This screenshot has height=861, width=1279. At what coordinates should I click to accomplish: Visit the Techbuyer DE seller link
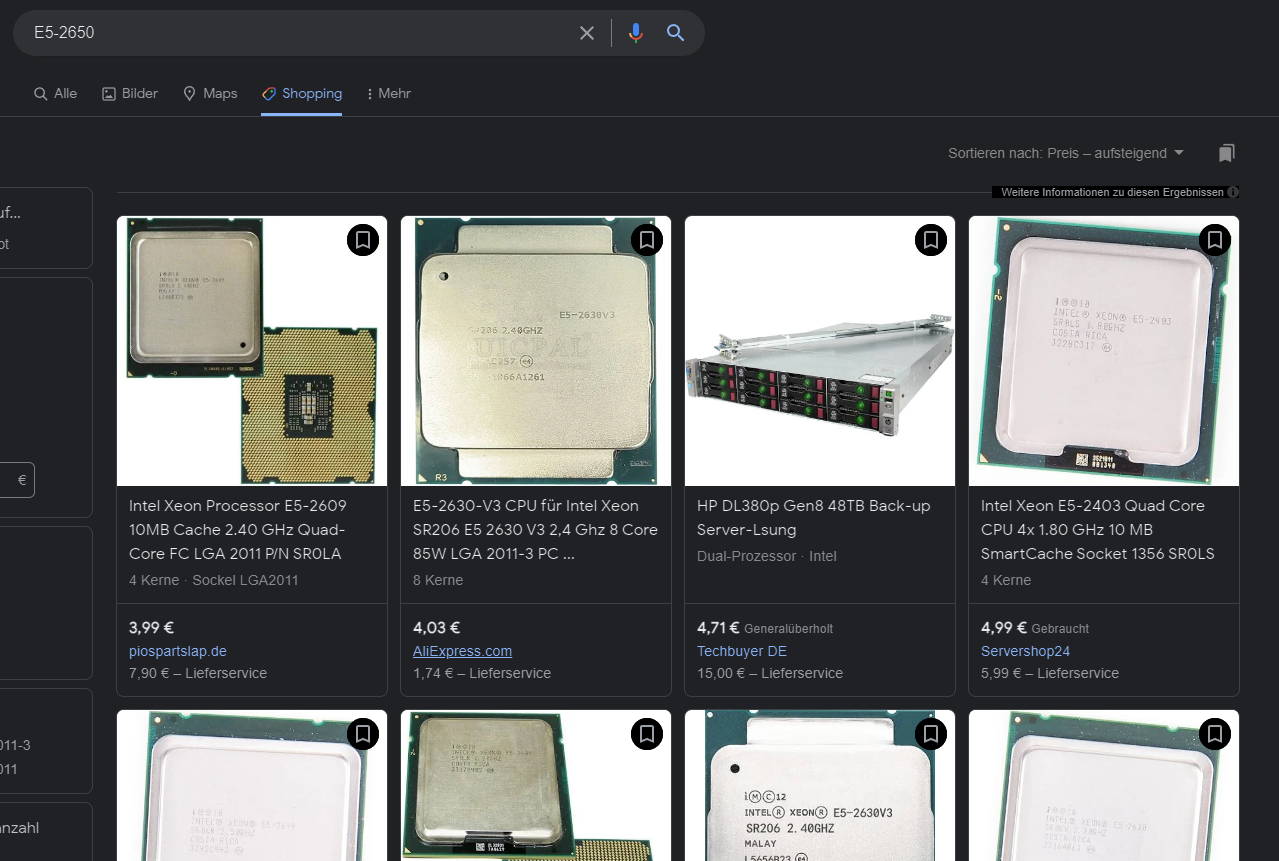pyautogui.click(x=742, y=651)
